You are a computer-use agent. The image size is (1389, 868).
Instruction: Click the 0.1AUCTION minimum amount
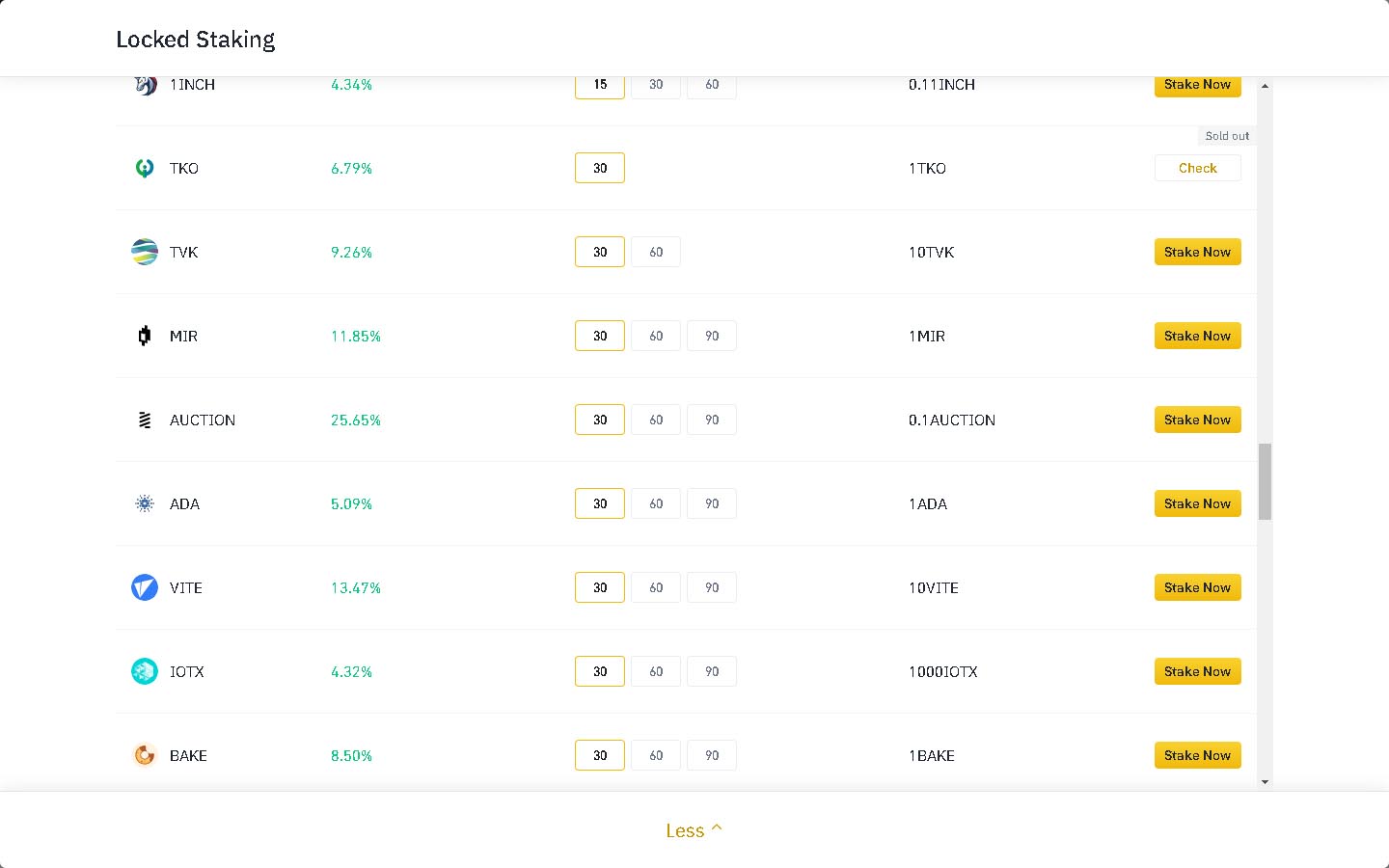pyautogui.click(x=952, y=420)
